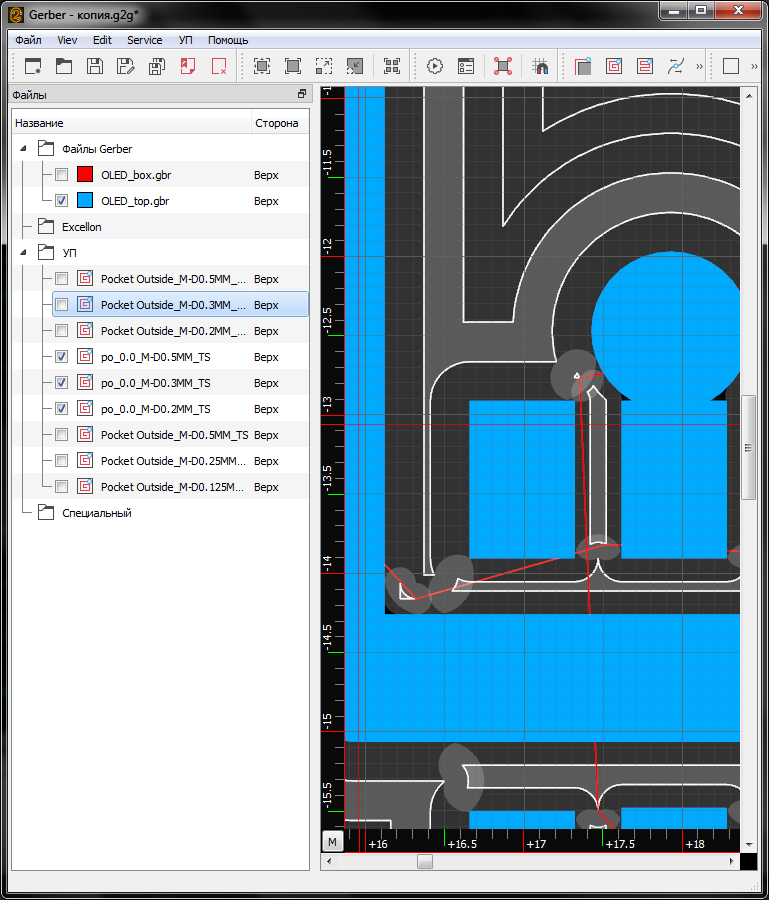Enable the OLED_box.gbr checkbox
769x900 pixels.
61,174
